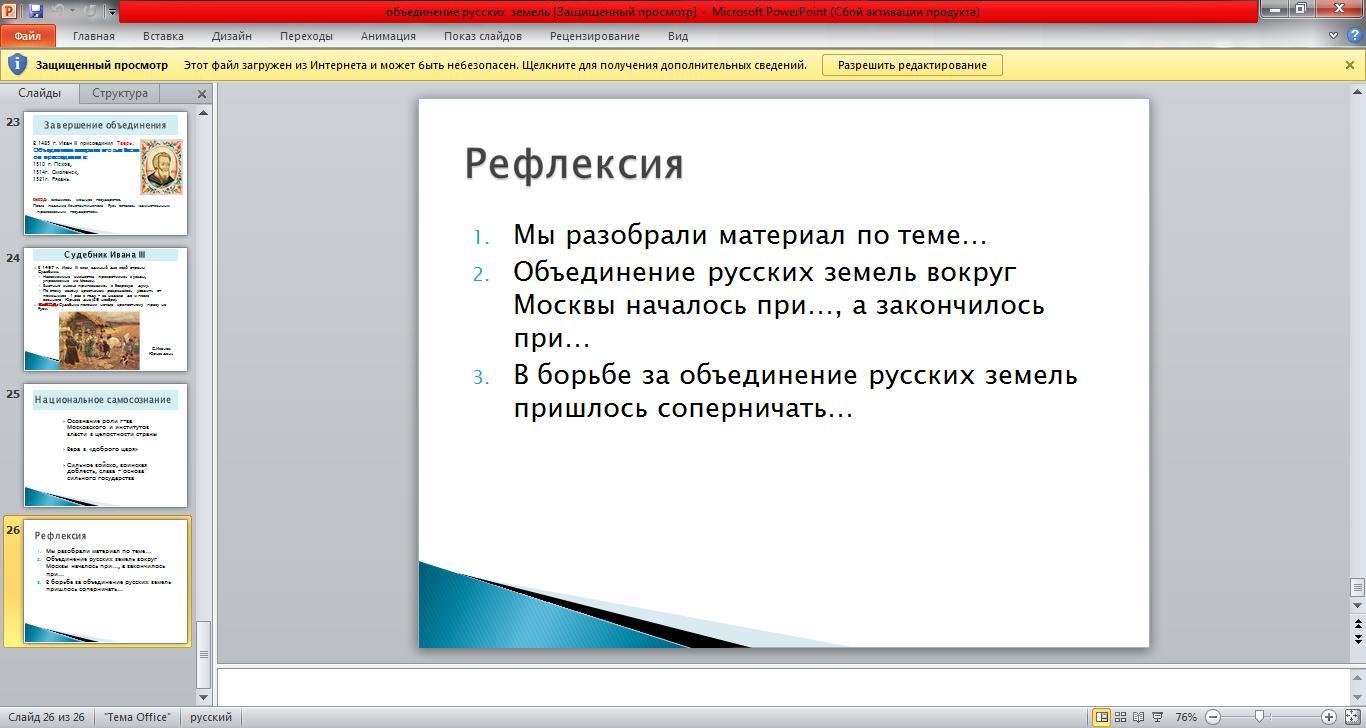Viewport: 1366px width, 728px height.
Task: Click the down arrow of thumbnail pane scrollbar
Action: click(204, 697)
